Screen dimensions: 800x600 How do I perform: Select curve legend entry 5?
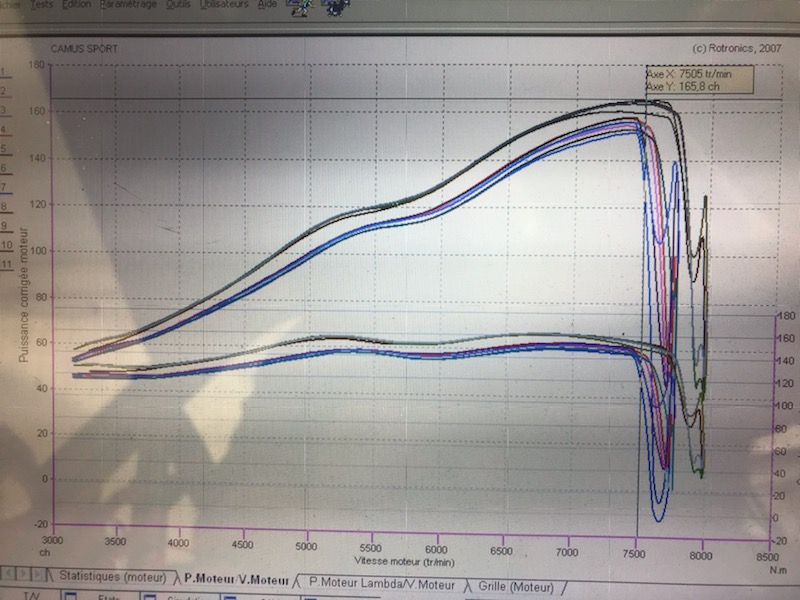click(x=4, y=149)
